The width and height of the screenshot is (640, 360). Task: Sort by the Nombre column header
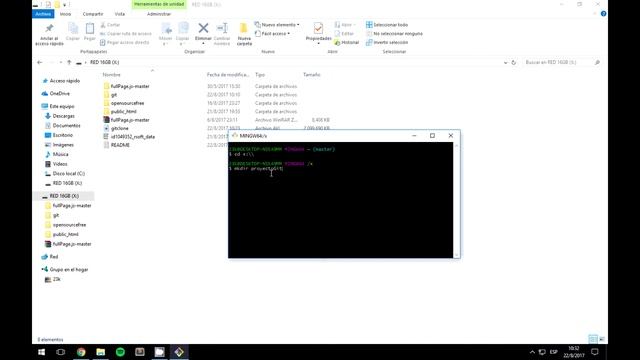pos(111,75)
